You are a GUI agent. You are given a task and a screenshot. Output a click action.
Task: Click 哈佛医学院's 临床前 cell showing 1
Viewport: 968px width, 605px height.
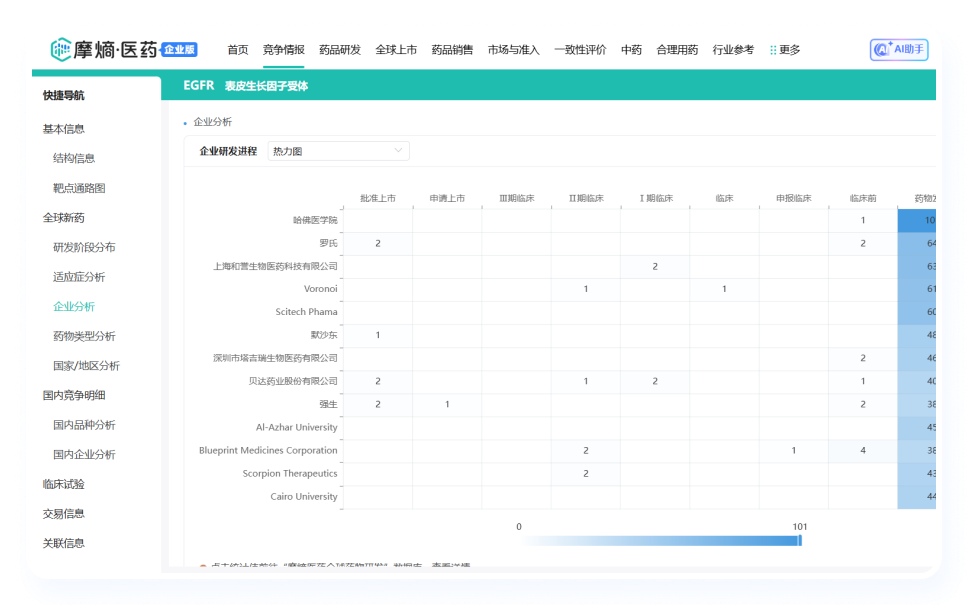863,220
